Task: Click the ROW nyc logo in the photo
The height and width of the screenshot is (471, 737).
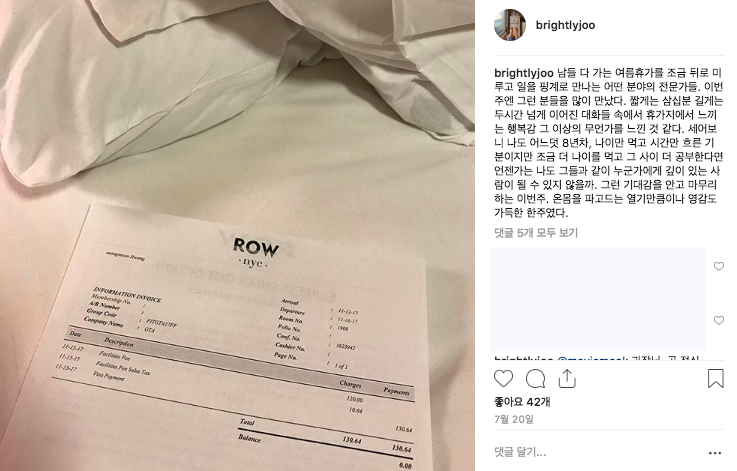Action: click(x=255, y=253)
